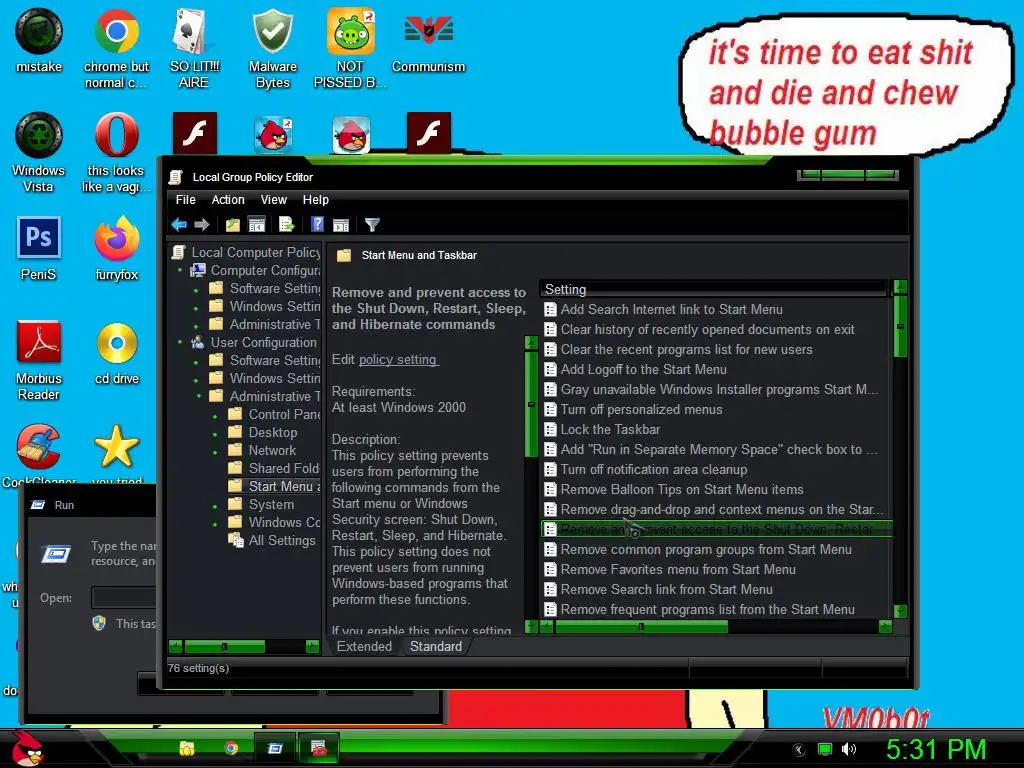Screen dimensions: 1024x768
Task: Open the View menu
Action: point(274,200)
